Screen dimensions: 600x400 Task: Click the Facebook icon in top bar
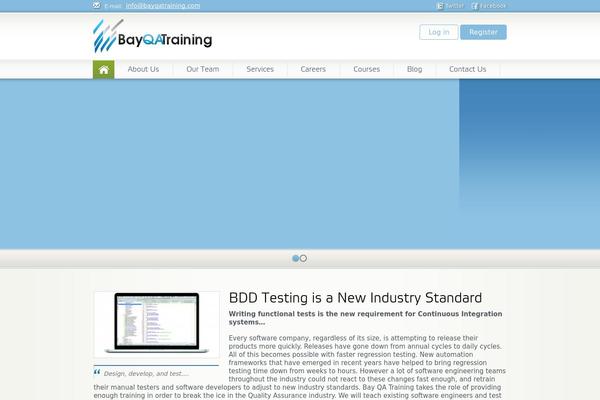tap(474, 6)
